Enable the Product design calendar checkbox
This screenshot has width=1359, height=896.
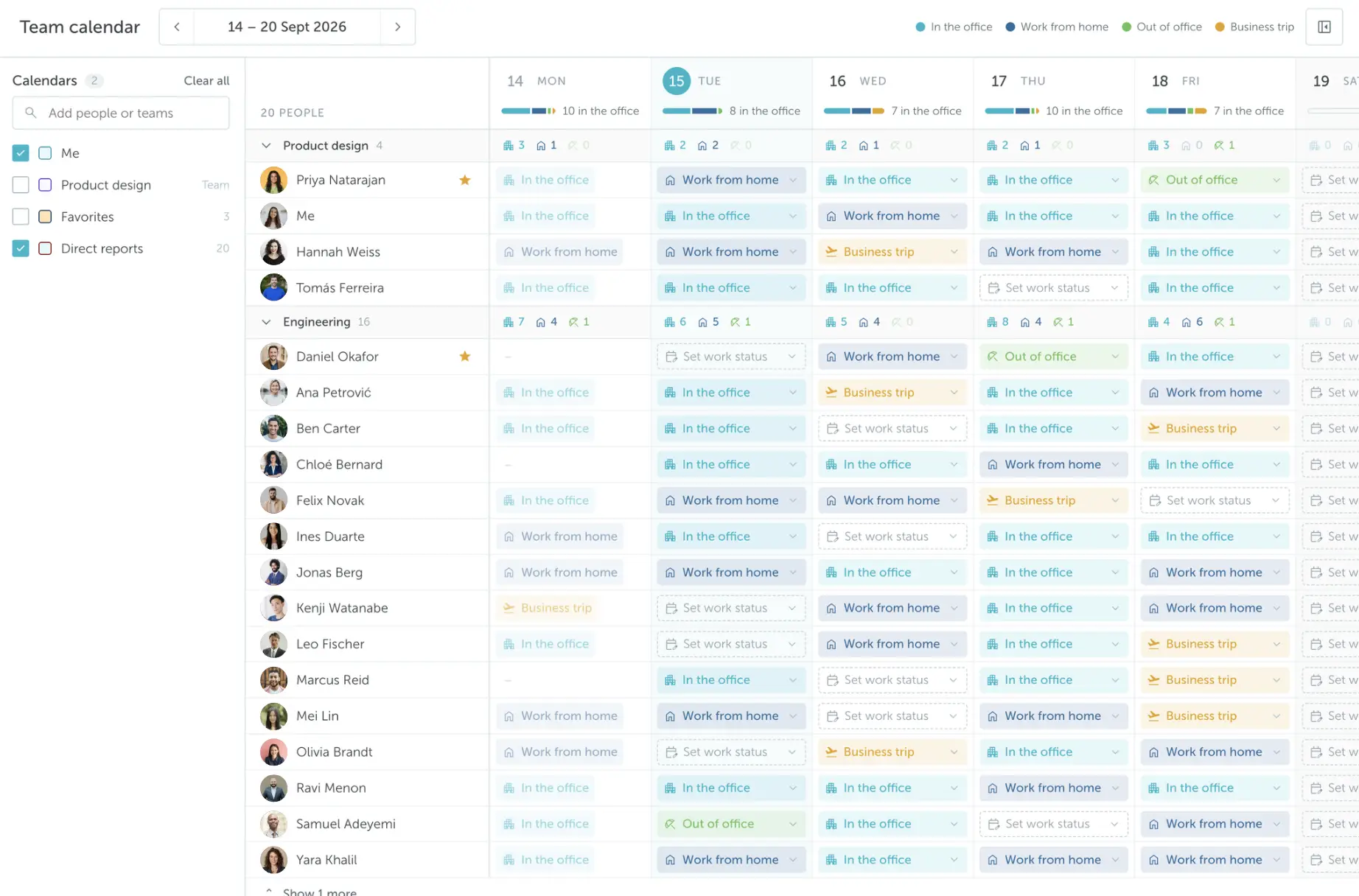click(21, 185)
